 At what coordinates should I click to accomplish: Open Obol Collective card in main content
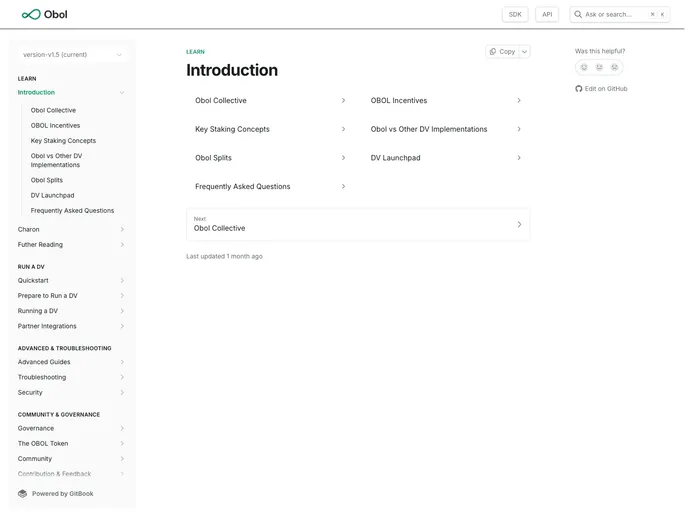pyautogui.click(x=270, y=100)
